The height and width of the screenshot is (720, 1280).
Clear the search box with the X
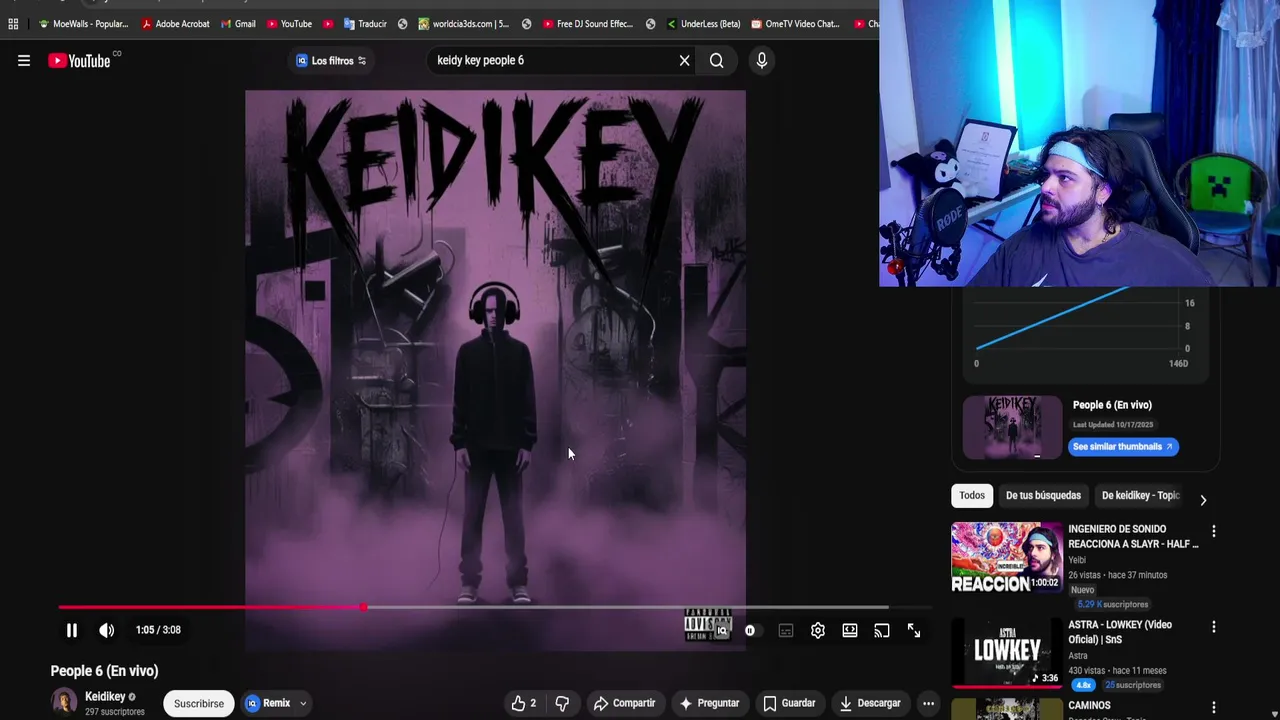pyautogui.click(x=684, y=61)
